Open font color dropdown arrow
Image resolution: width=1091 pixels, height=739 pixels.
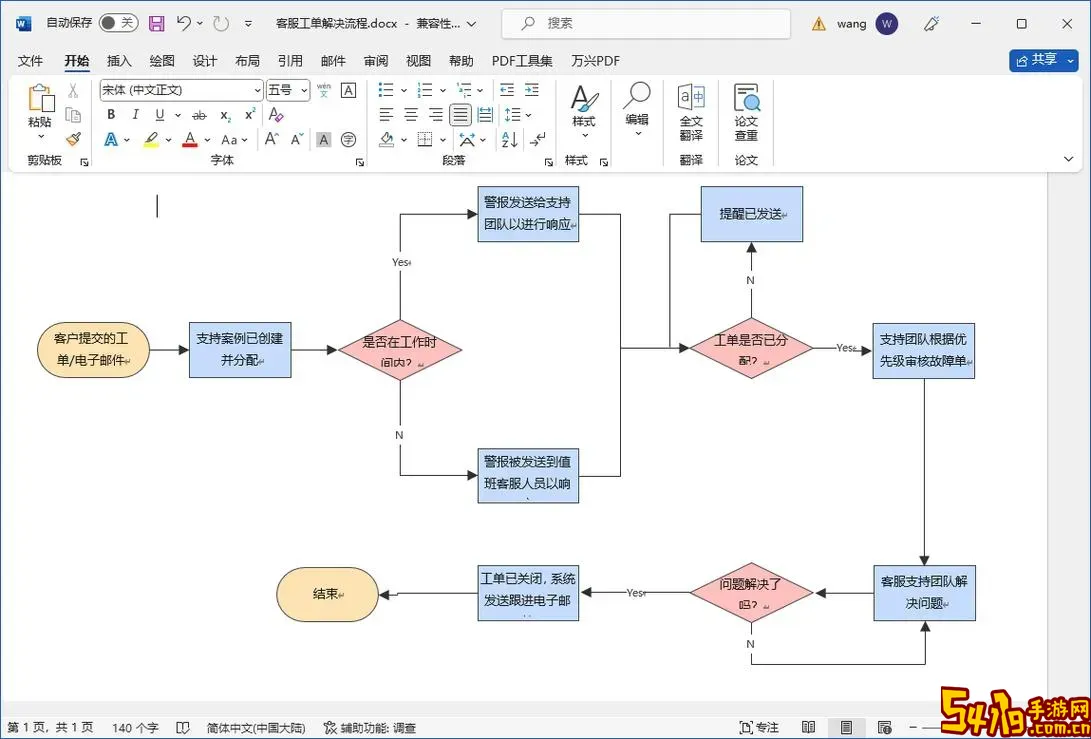click(207, 140)
